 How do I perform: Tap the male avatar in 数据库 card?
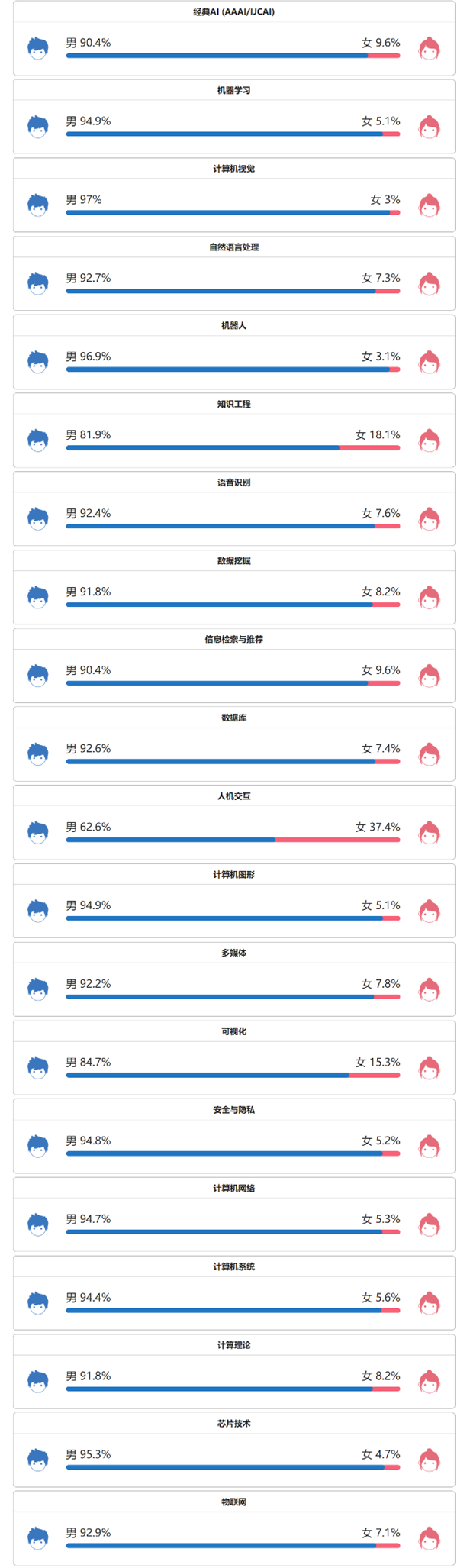click(x=38, y=753)
